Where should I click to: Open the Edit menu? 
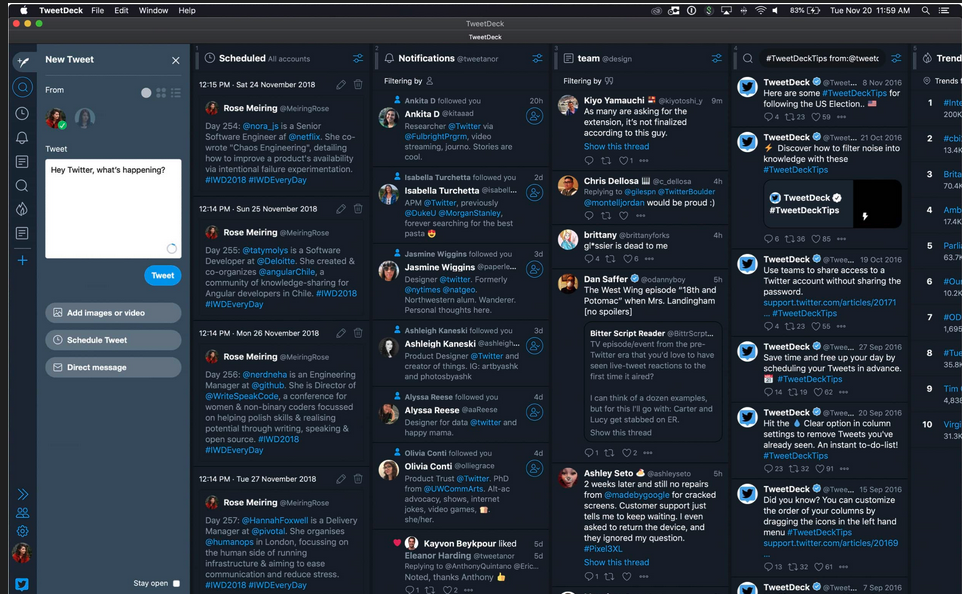[x=121, y=10]
